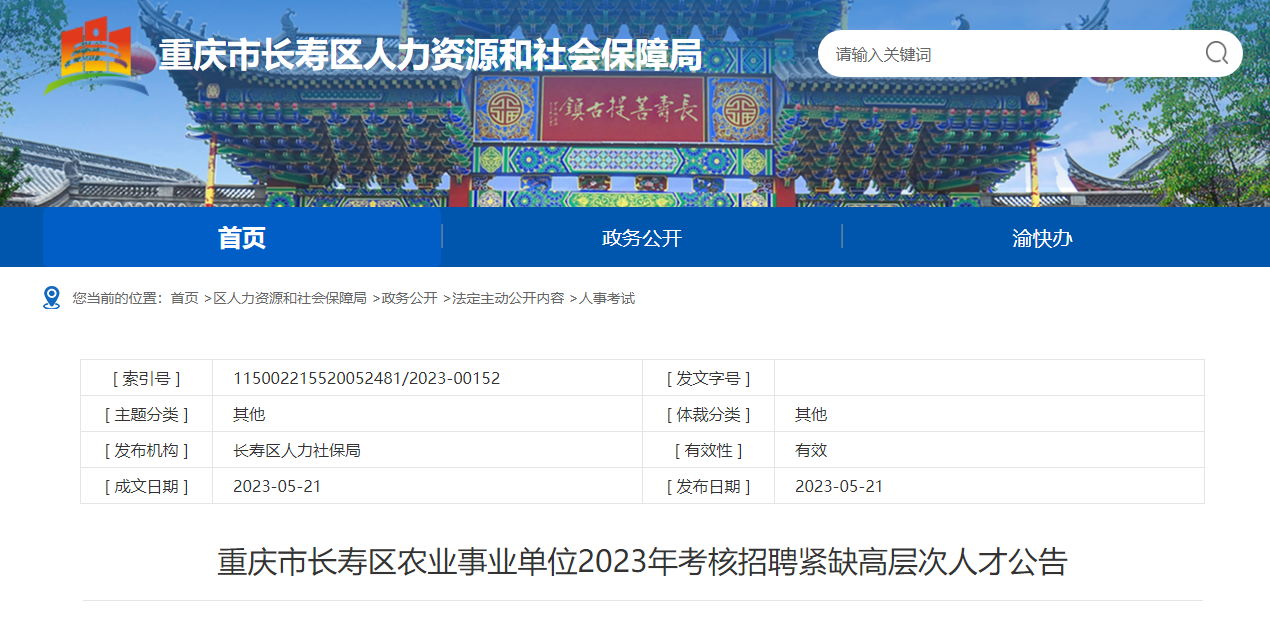This screenshot has height=619, width=1270.
Task: Click the location pin icon in breadcrumb
Action: [52, 298]
